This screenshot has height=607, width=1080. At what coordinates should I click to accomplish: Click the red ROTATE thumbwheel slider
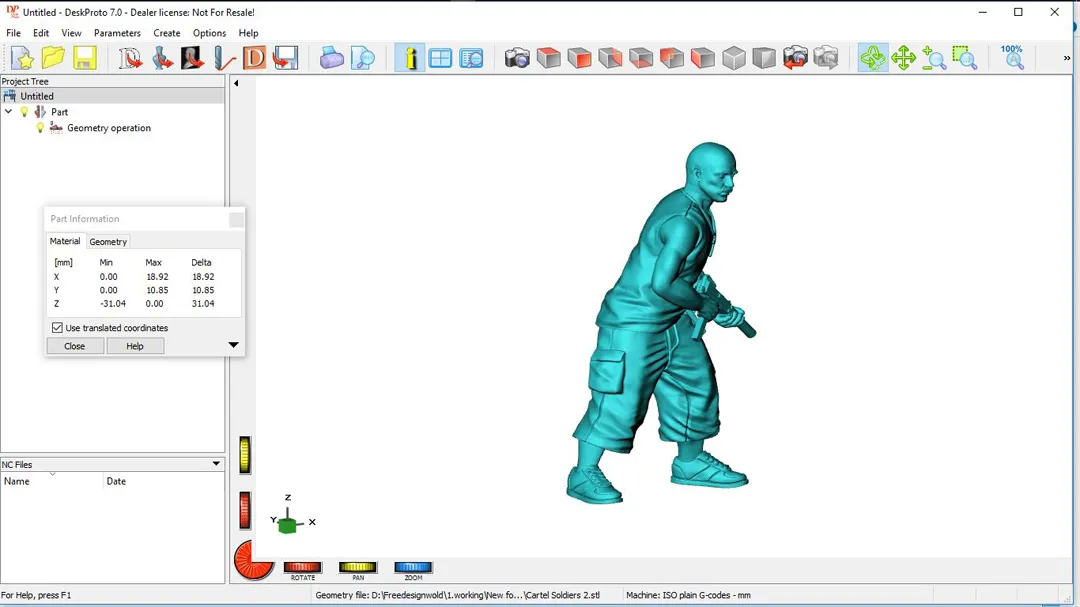pyautogui.click(x=302, y=567)
